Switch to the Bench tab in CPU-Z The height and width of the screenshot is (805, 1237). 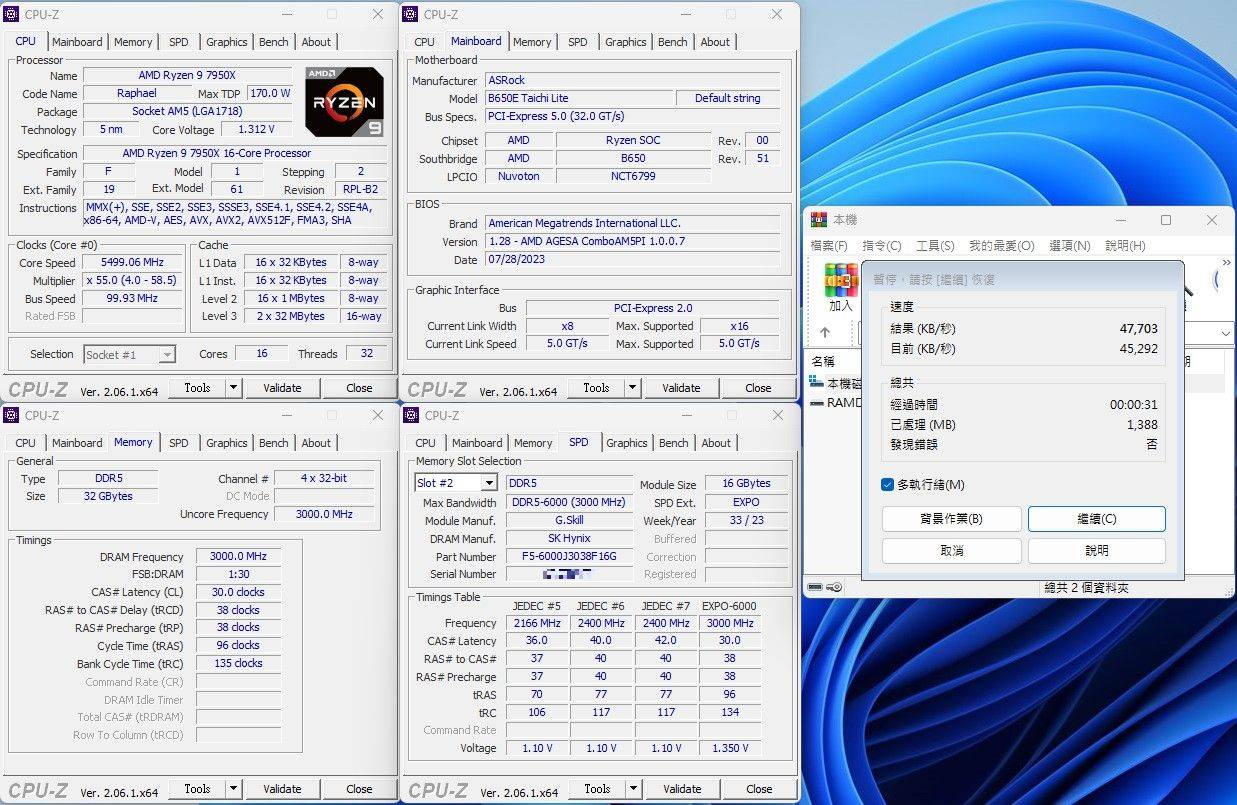(273, 41)
